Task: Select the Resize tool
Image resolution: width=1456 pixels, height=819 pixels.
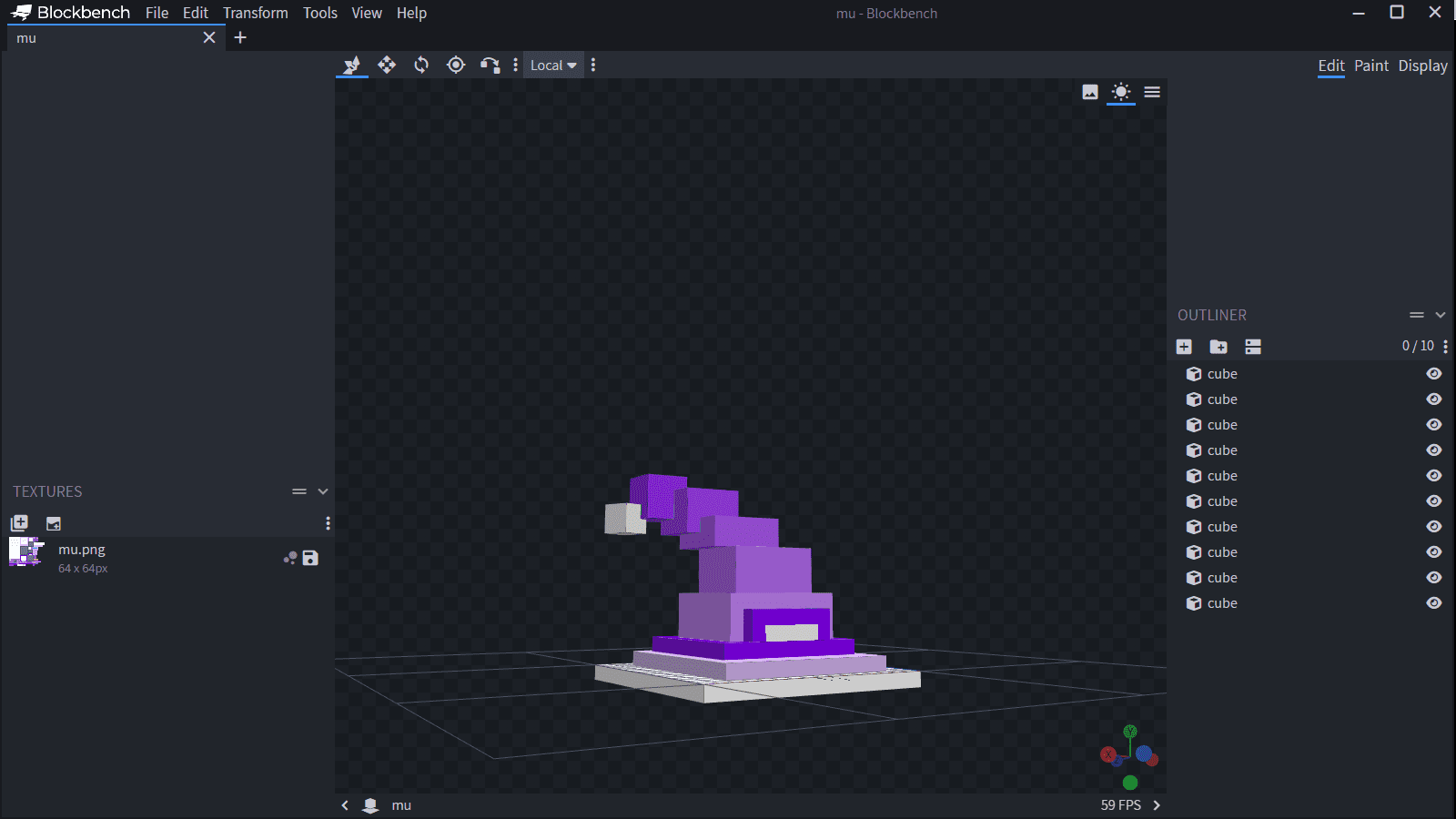Action: (x=387, y=65)
